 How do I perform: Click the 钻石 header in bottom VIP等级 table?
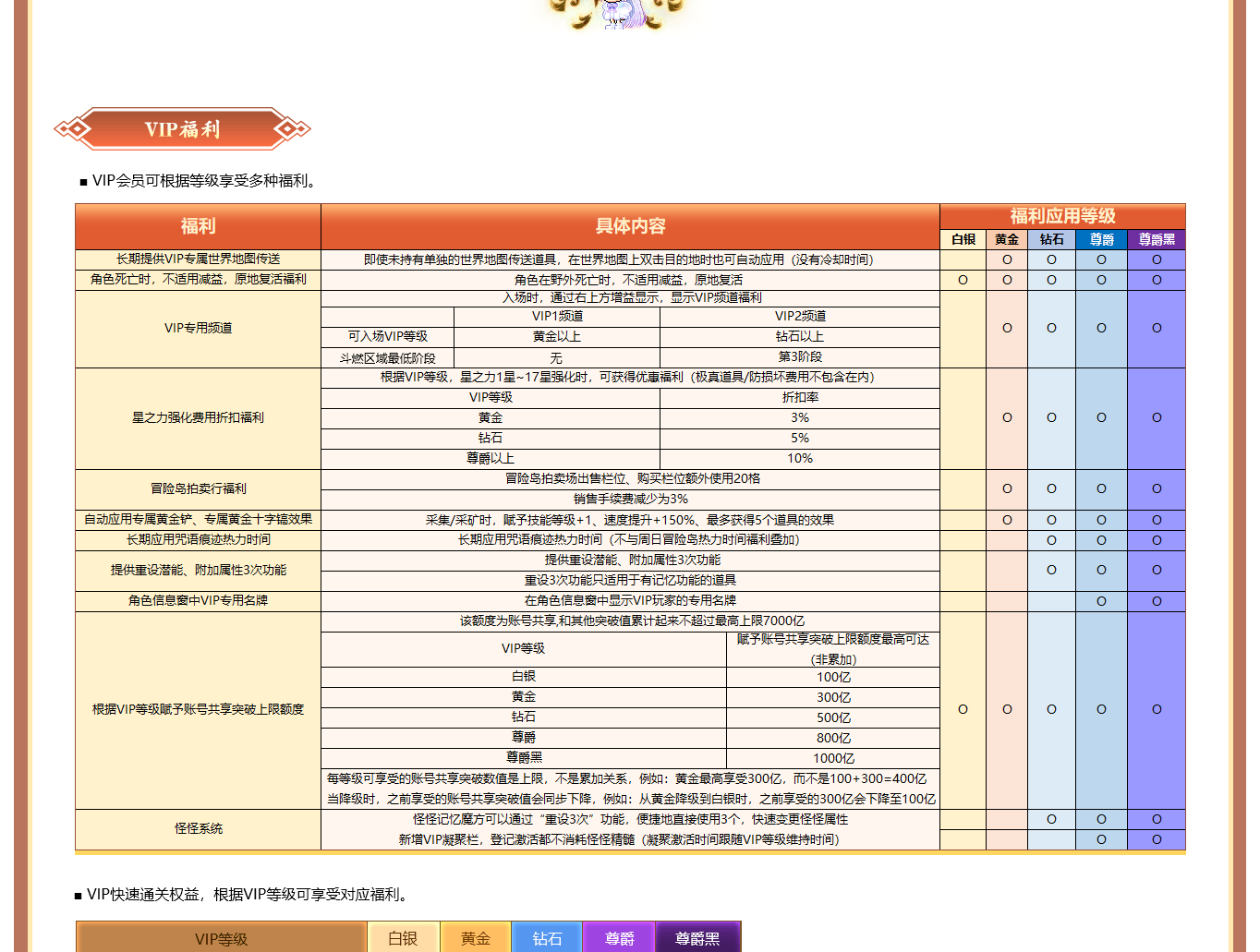[547, 938]
